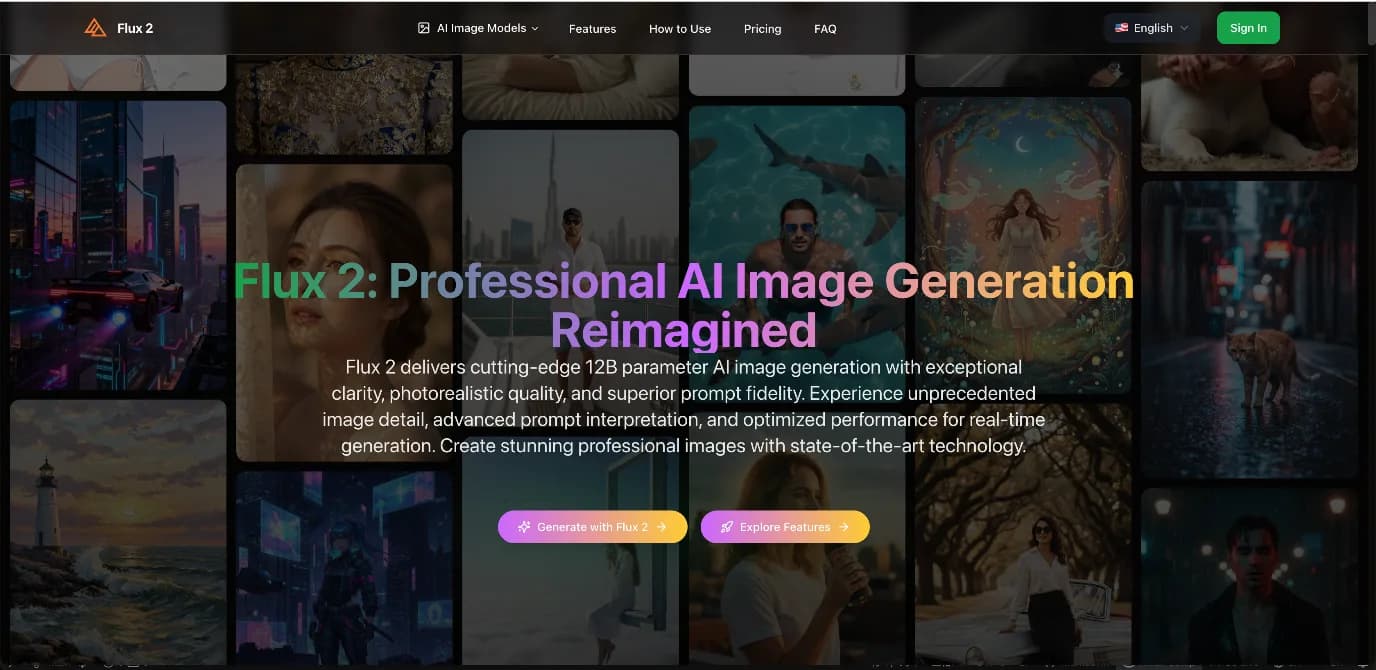Open the How to Use nav item
The height and width of the screenshot is (670, 1376).
pyautogui.click(x=680, y=29)
